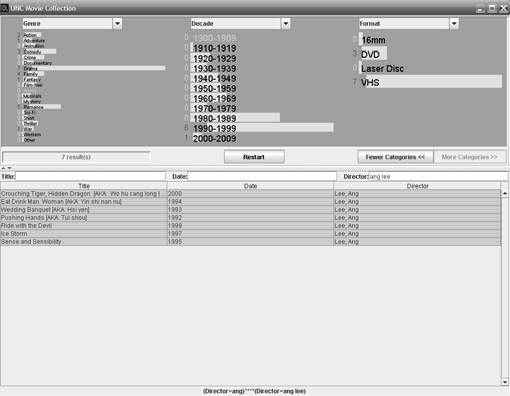Screen dimensions: 510x396
Task: Select the 1970-1979 decade
Action: click(x=214, y=108)
